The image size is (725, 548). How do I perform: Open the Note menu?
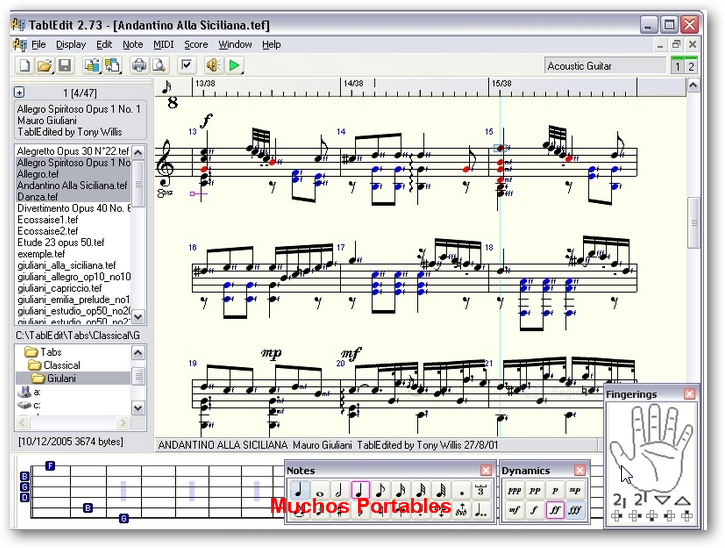(x=133, y=44)
